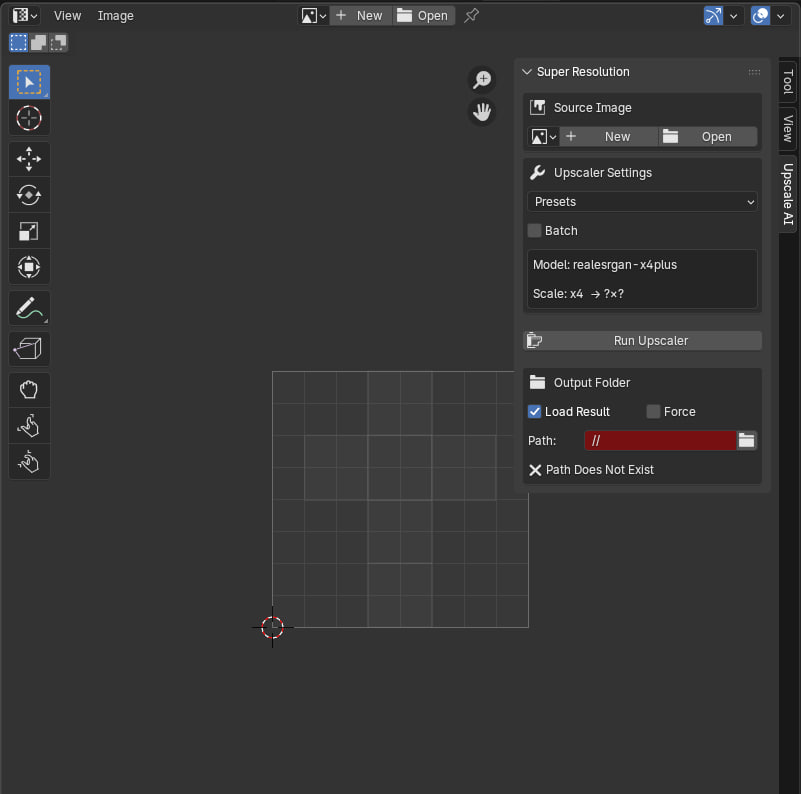The image size is (801, 794).
Task: Toggle overlays visibility in header
Action: (x=760, y=16)
